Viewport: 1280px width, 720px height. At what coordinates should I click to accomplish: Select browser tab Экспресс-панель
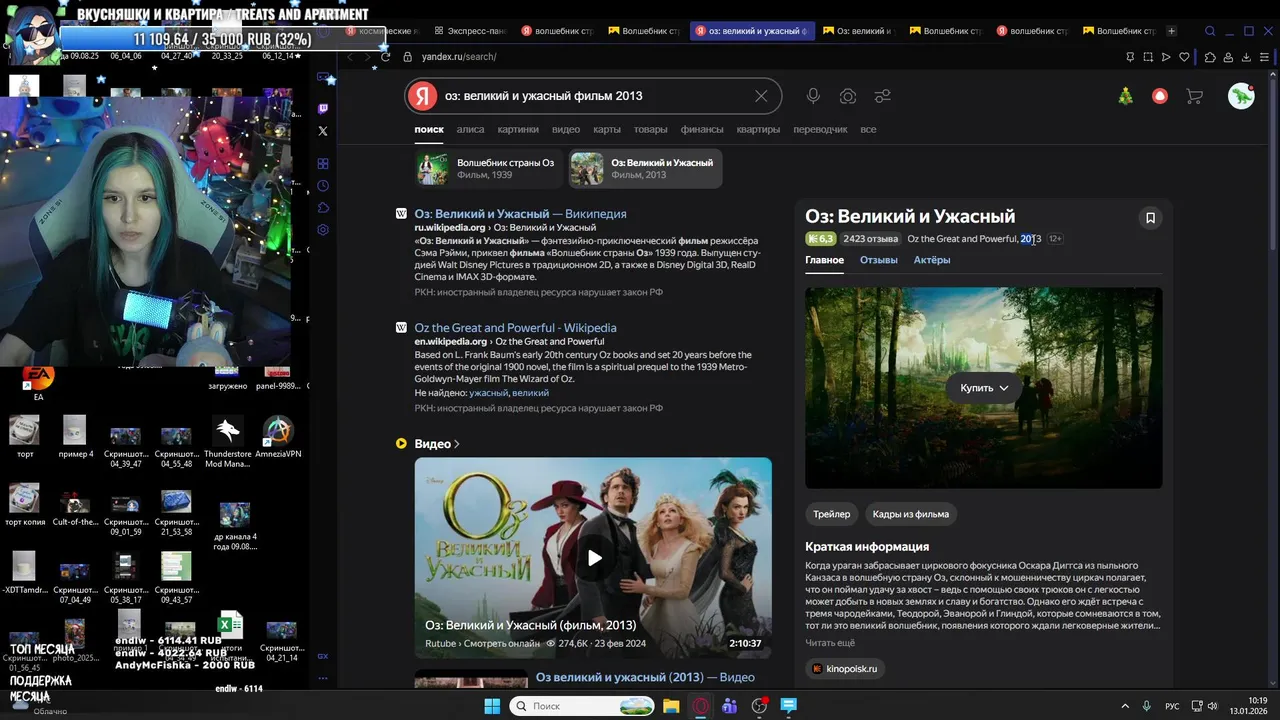[473, 31]
